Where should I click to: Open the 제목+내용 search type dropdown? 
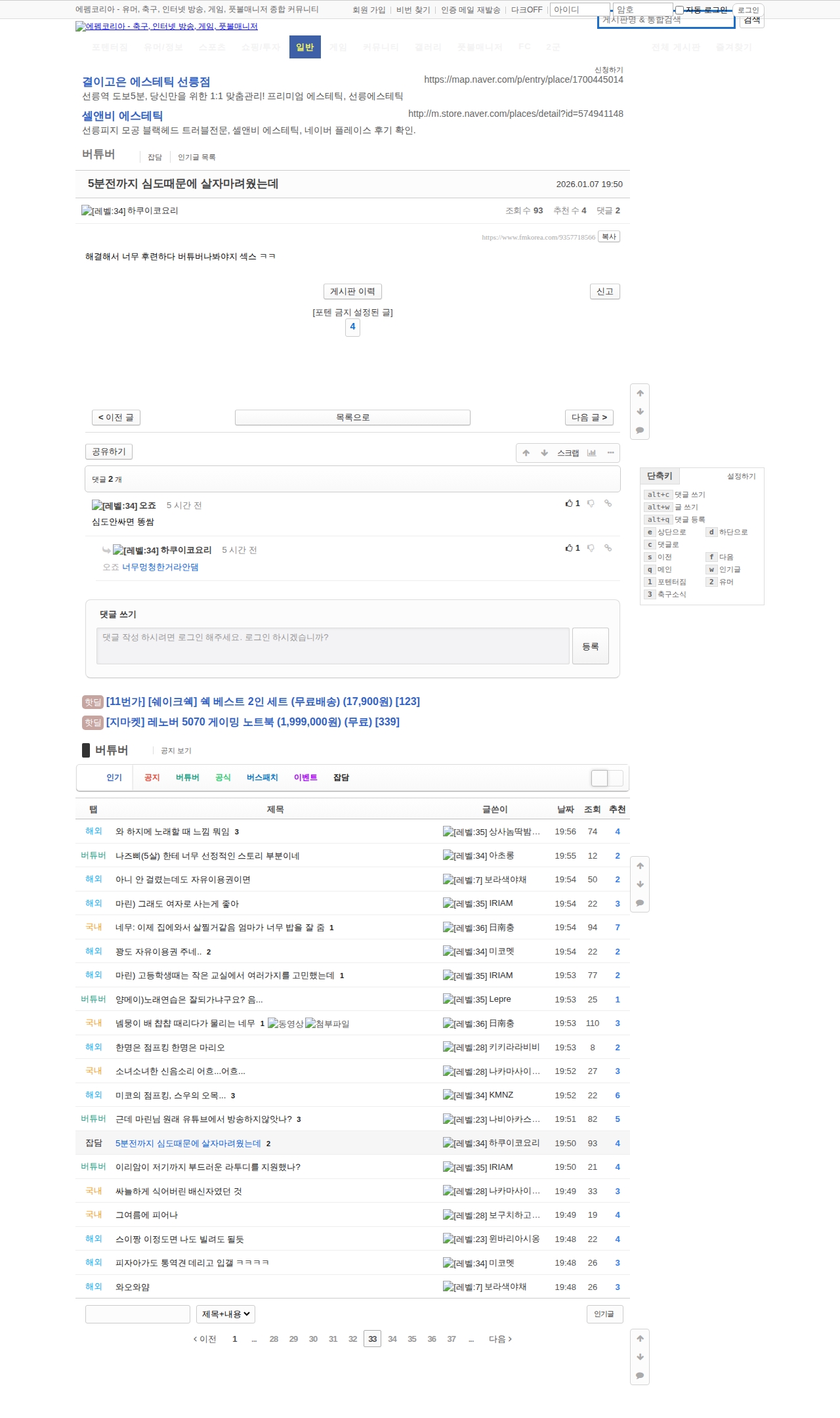tap(226, 1314)
